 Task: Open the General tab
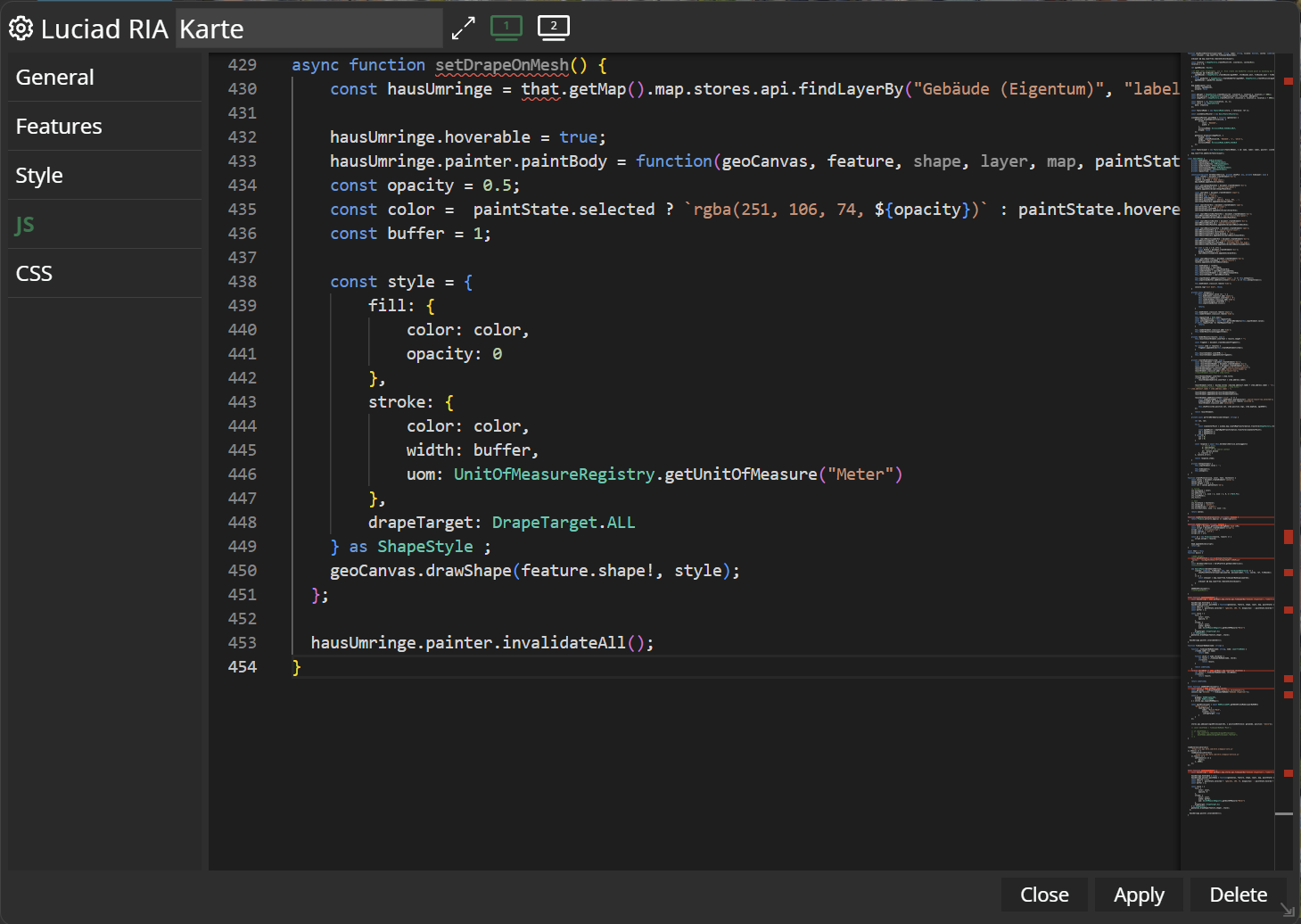55,78
